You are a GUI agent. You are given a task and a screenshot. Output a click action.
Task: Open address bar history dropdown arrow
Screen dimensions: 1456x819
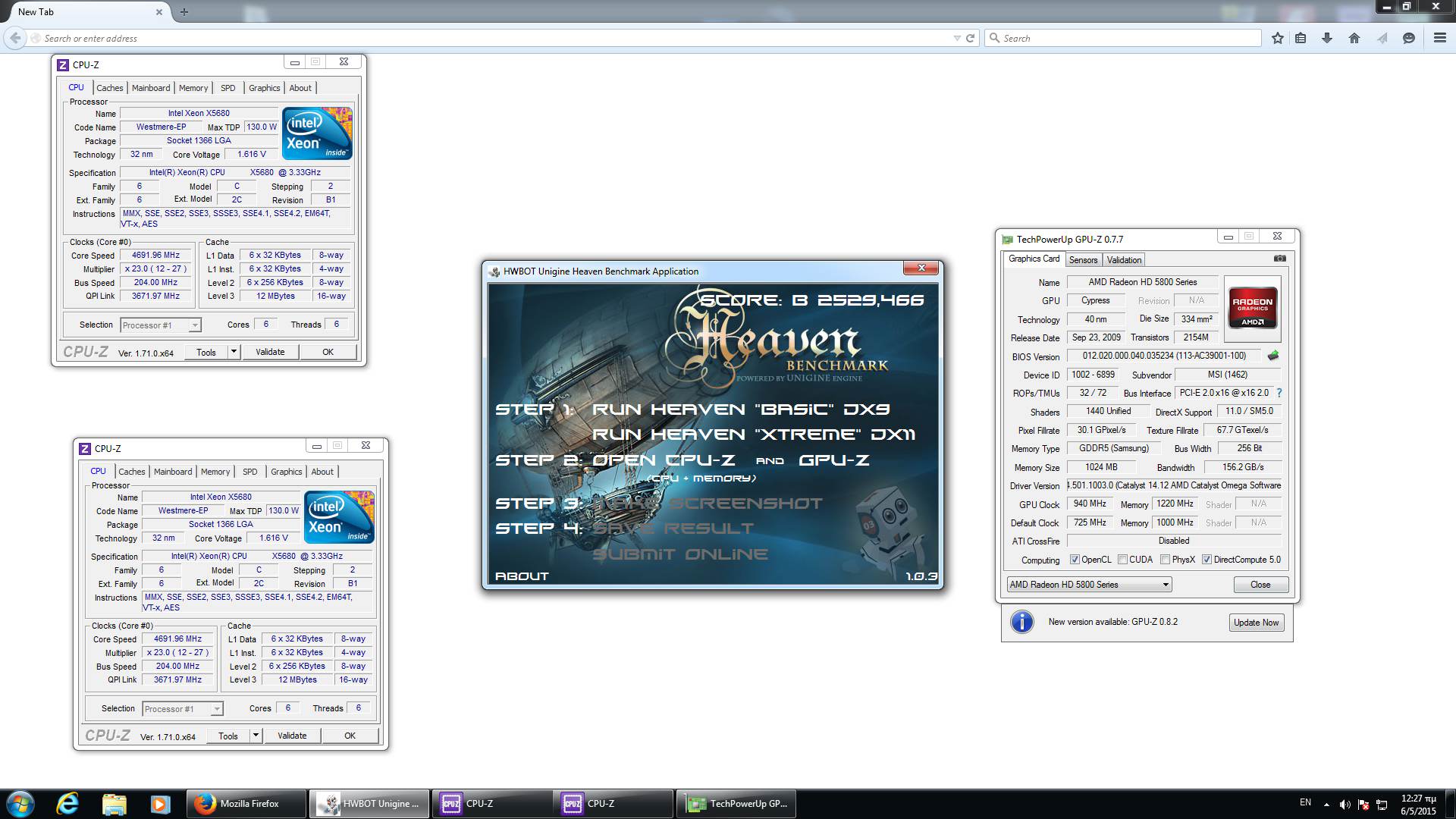pos(956,38)
